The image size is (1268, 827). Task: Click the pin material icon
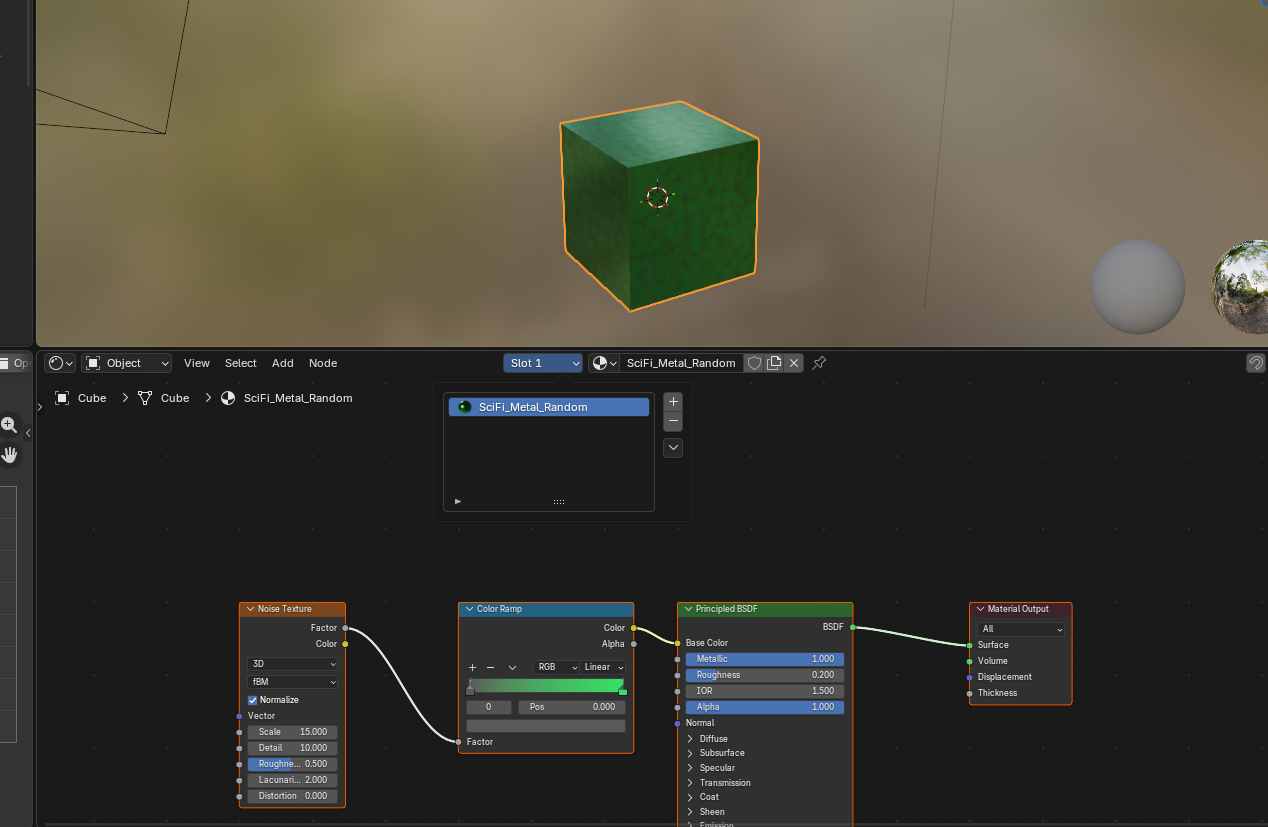click(819, 363)
